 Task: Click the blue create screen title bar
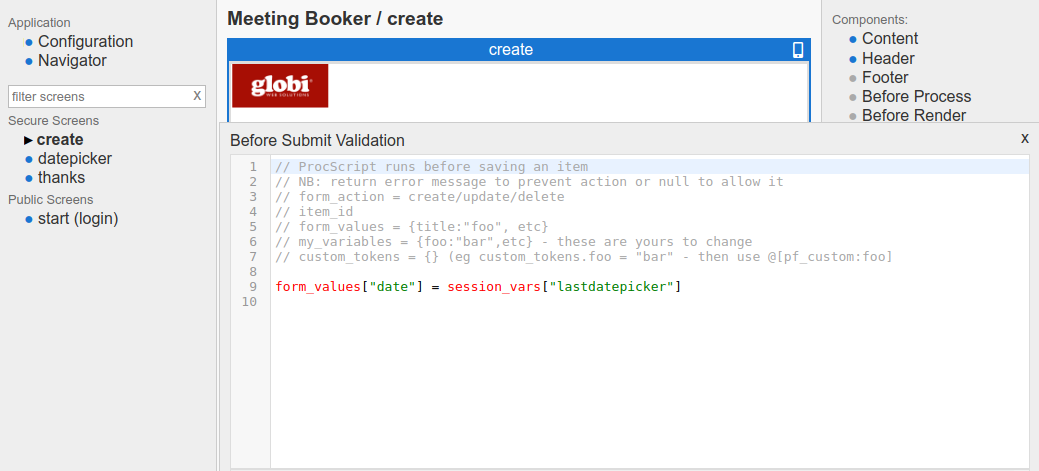(x=510, y=50)
